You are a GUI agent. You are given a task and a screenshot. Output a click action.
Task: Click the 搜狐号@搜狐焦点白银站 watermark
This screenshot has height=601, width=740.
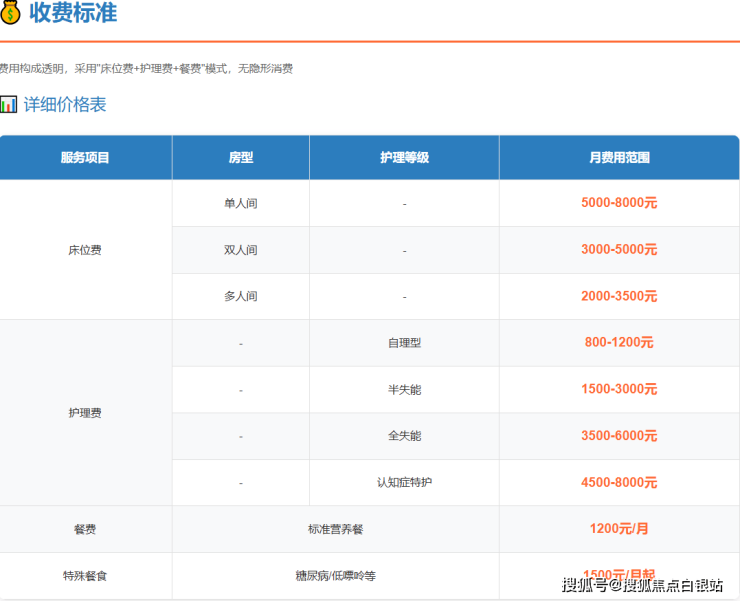pyautogui.click(x=641, y=585)
